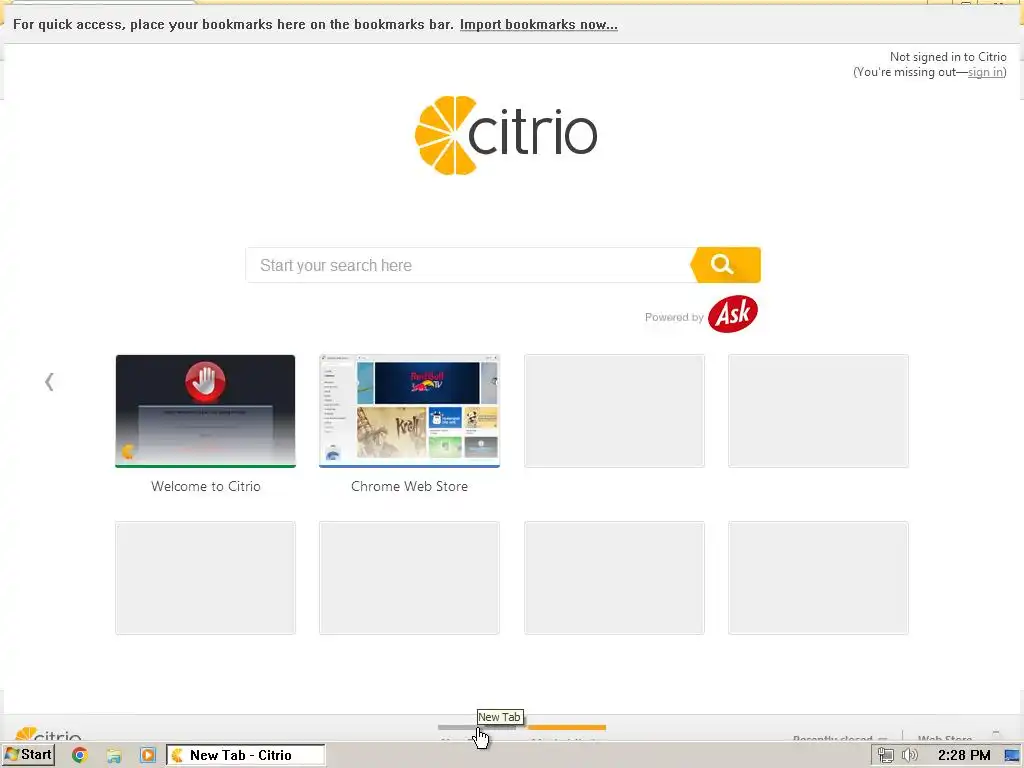Click the 'sign in' link
The width and height of the screenshot is (1024, 768).
(x=985, y=72)
